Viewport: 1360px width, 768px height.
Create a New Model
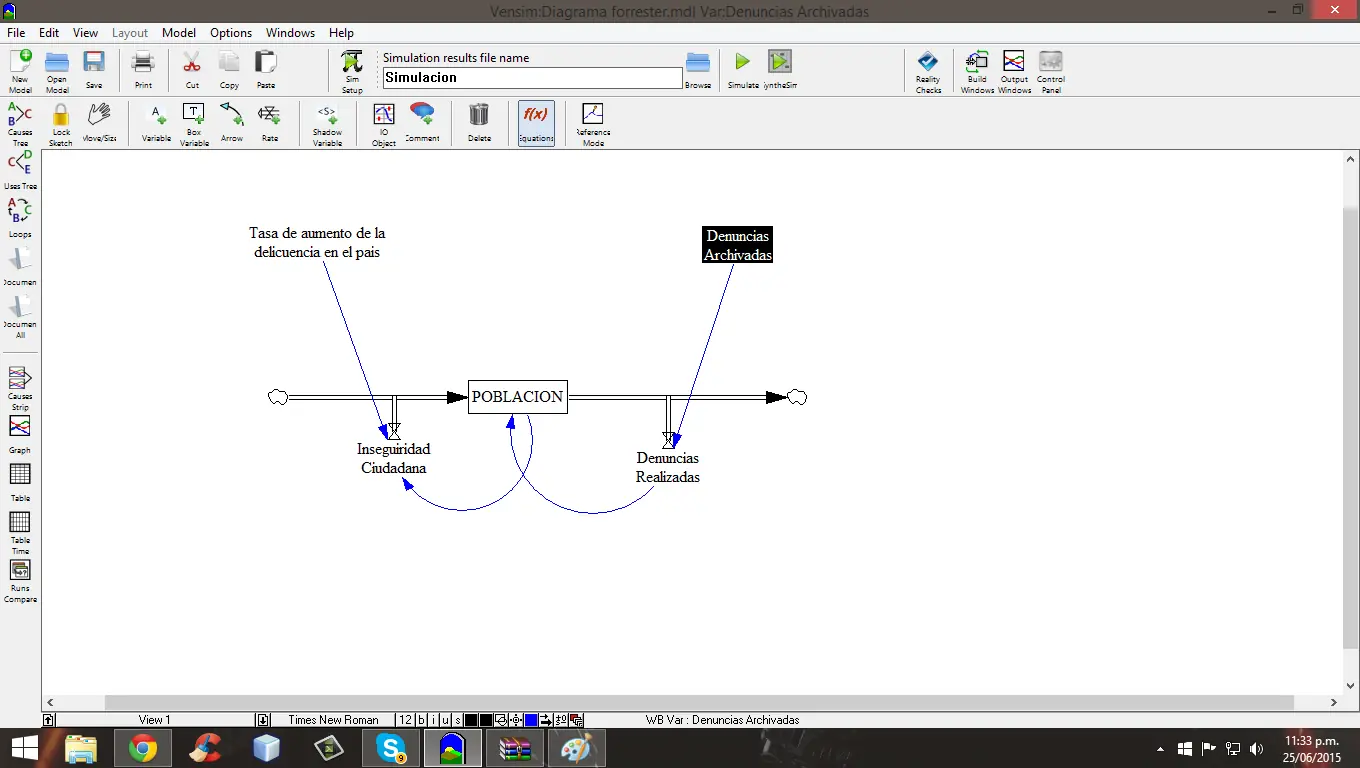pyautogui.click(x=20, y=70)
